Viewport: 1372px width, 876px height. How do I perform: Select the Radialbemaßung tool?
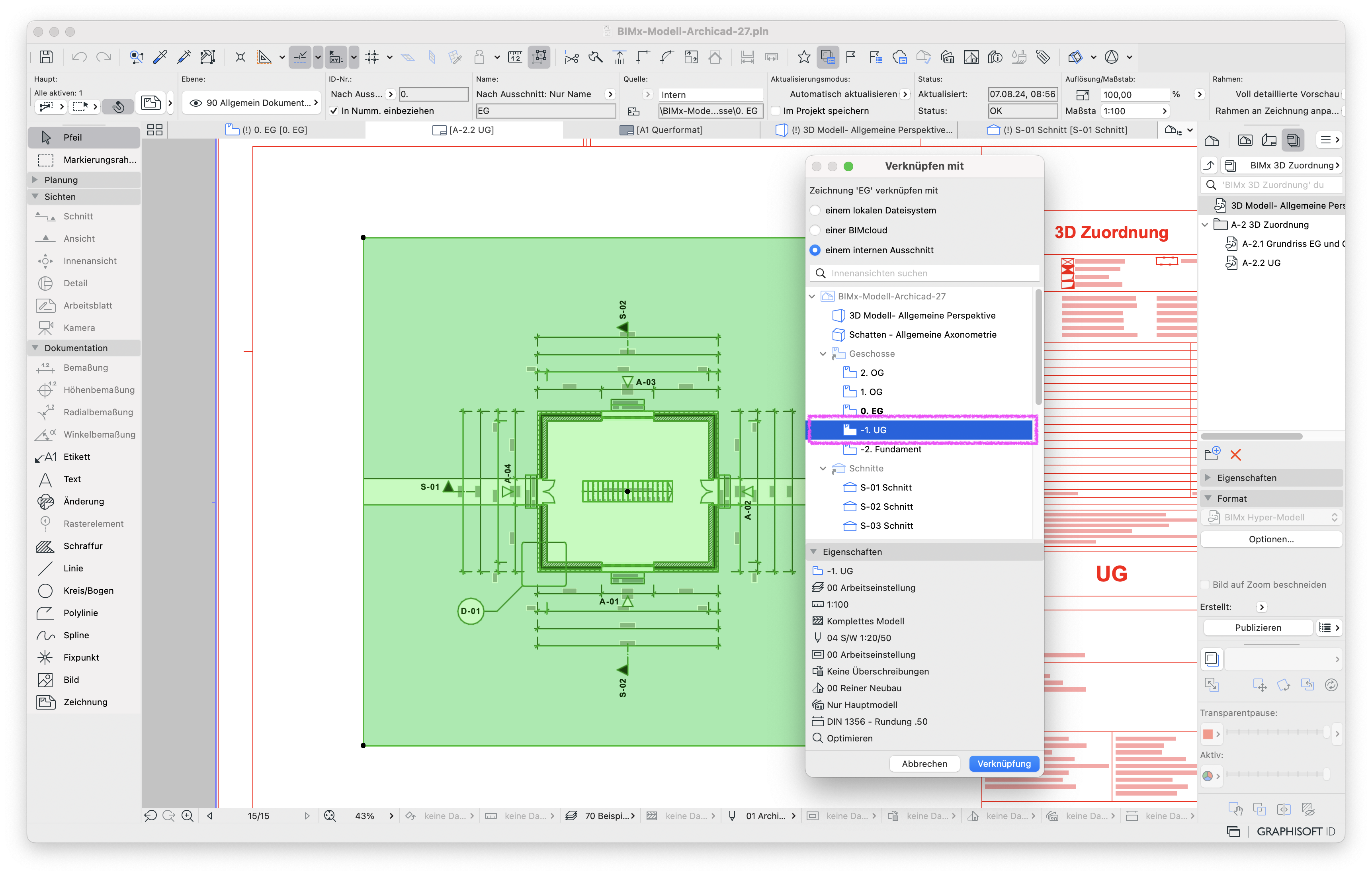click(84, 412)
